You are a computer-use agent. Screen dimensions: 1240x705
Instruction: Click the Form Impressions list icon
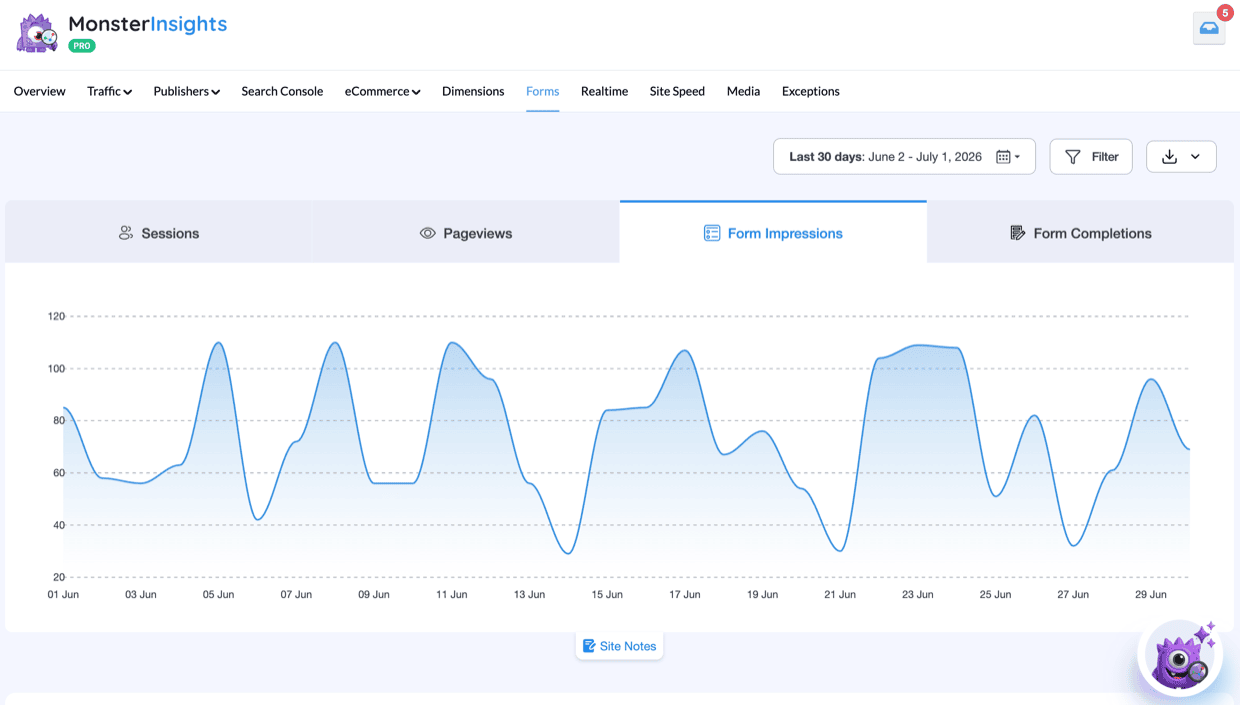click(x=712, y=233)
